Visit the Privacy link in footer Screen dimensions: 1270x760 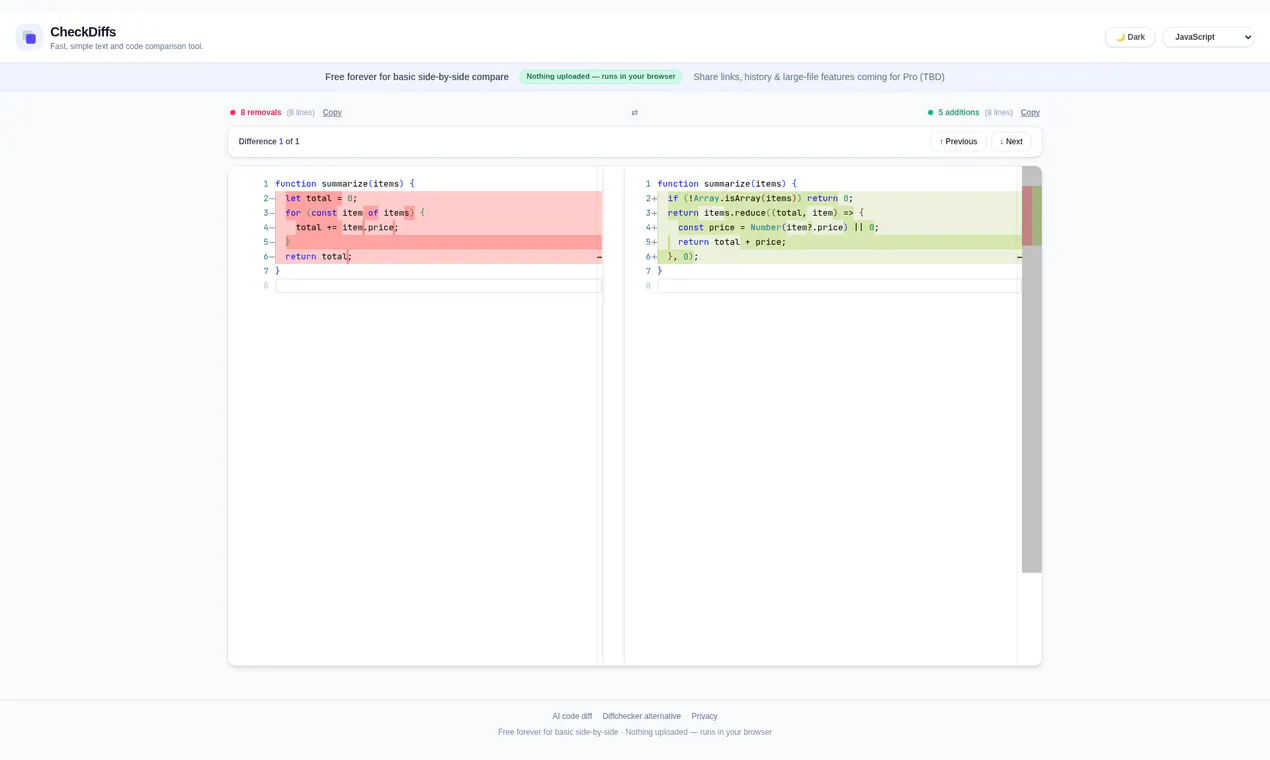click(x=704, y=716)
